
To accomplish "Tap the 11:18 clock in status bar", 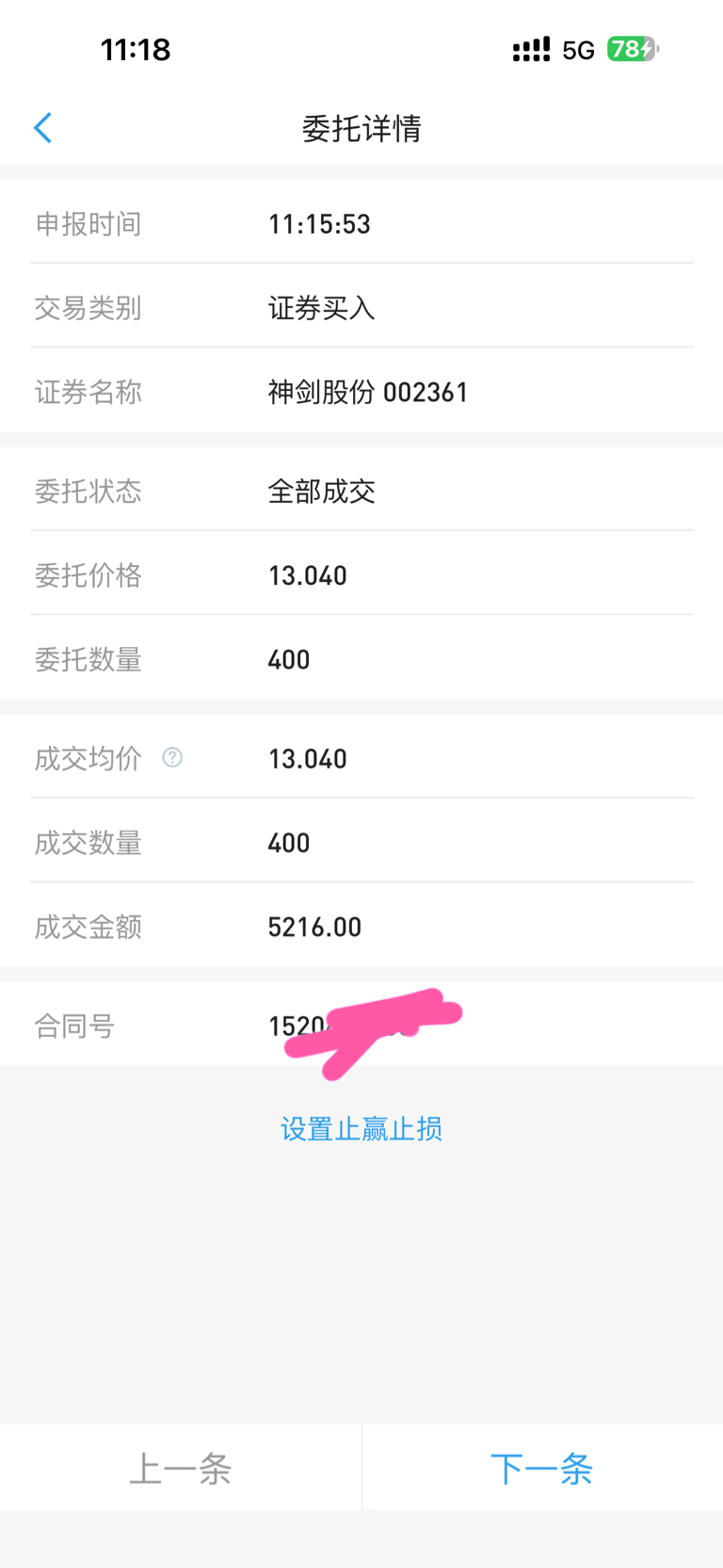I will (136, 49).
